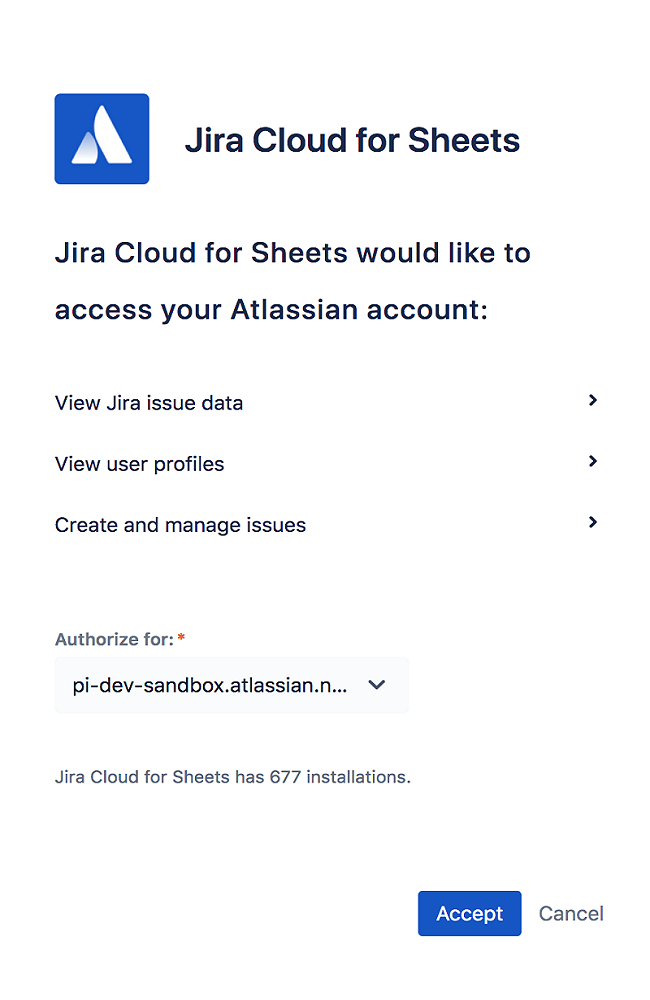Open the Authorize for site selector

[x=231, y=685]
